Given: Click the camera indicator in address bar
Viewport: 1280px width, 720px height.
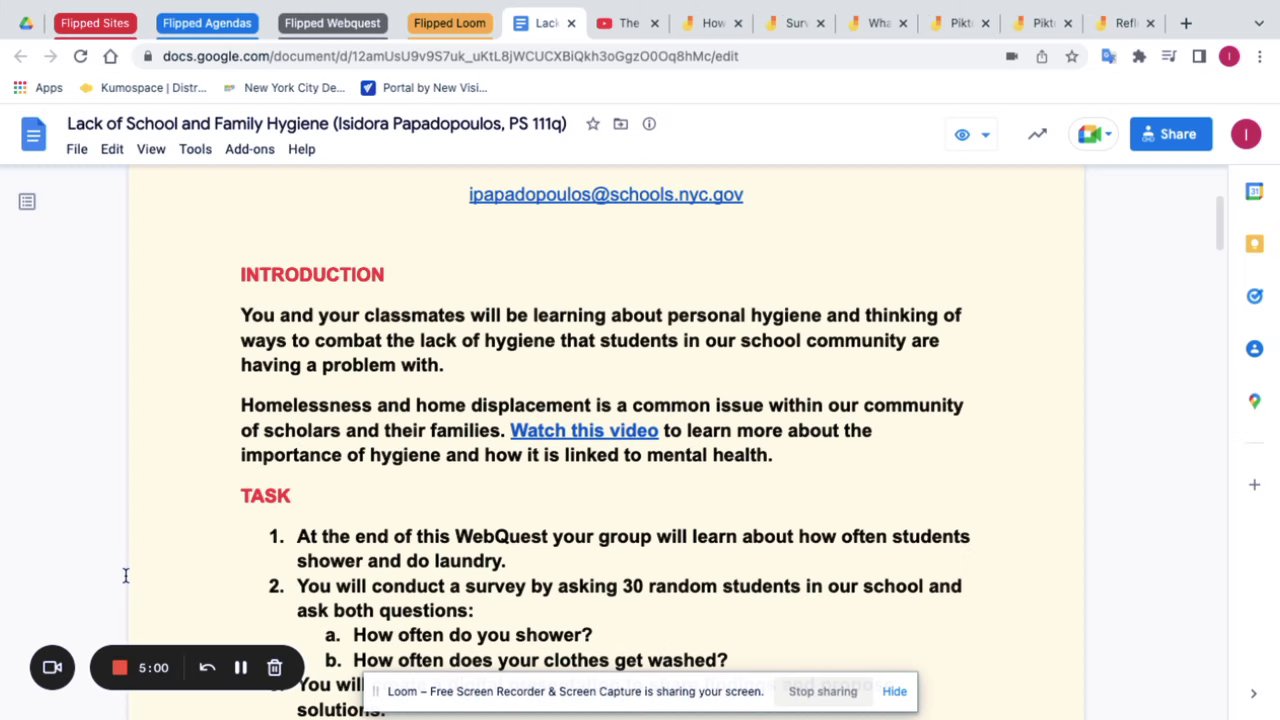Looking at the screenshot, I should pos(1012,57).
